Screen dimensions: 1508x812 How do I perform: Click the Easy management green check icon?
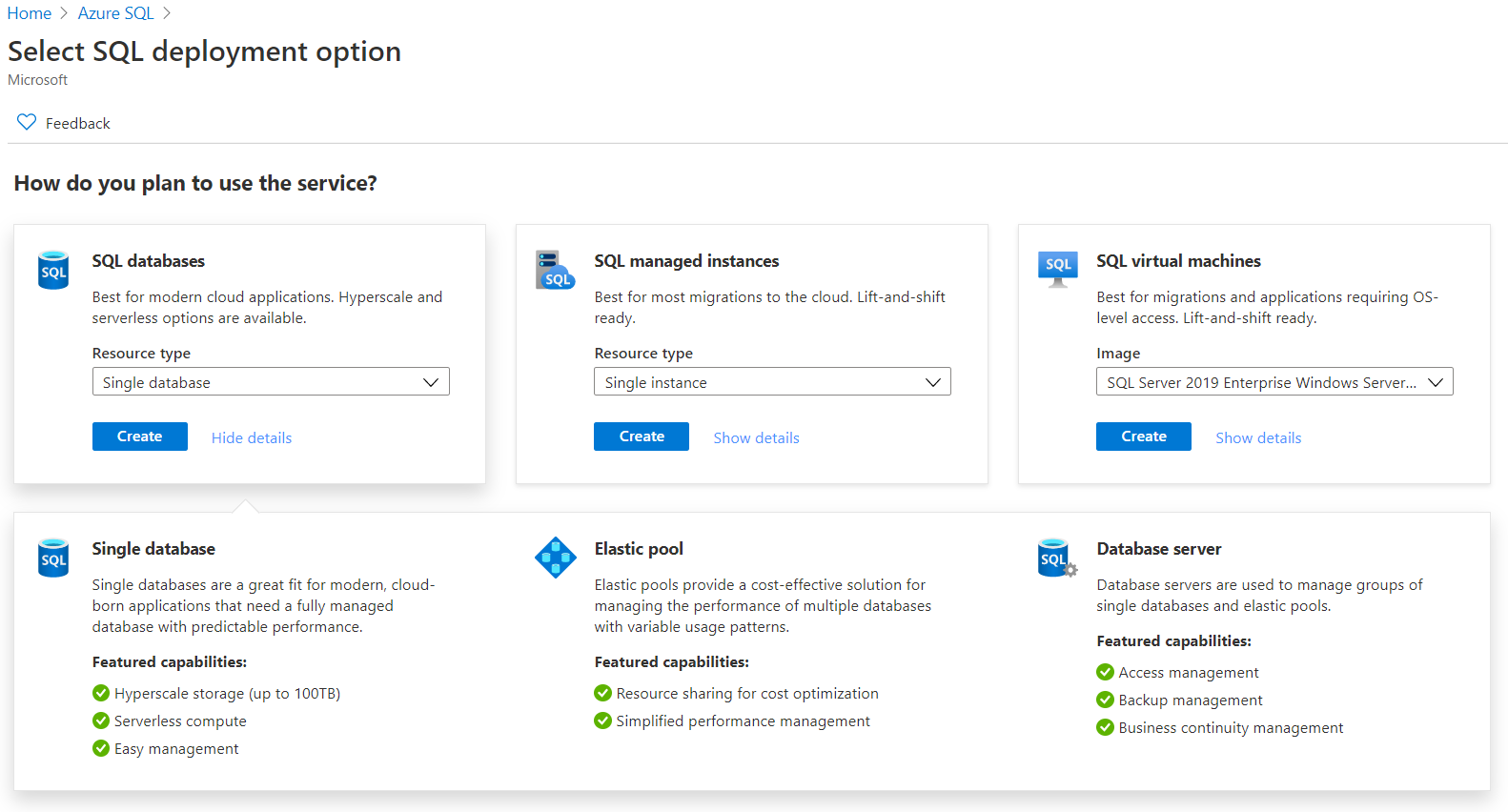101,748
